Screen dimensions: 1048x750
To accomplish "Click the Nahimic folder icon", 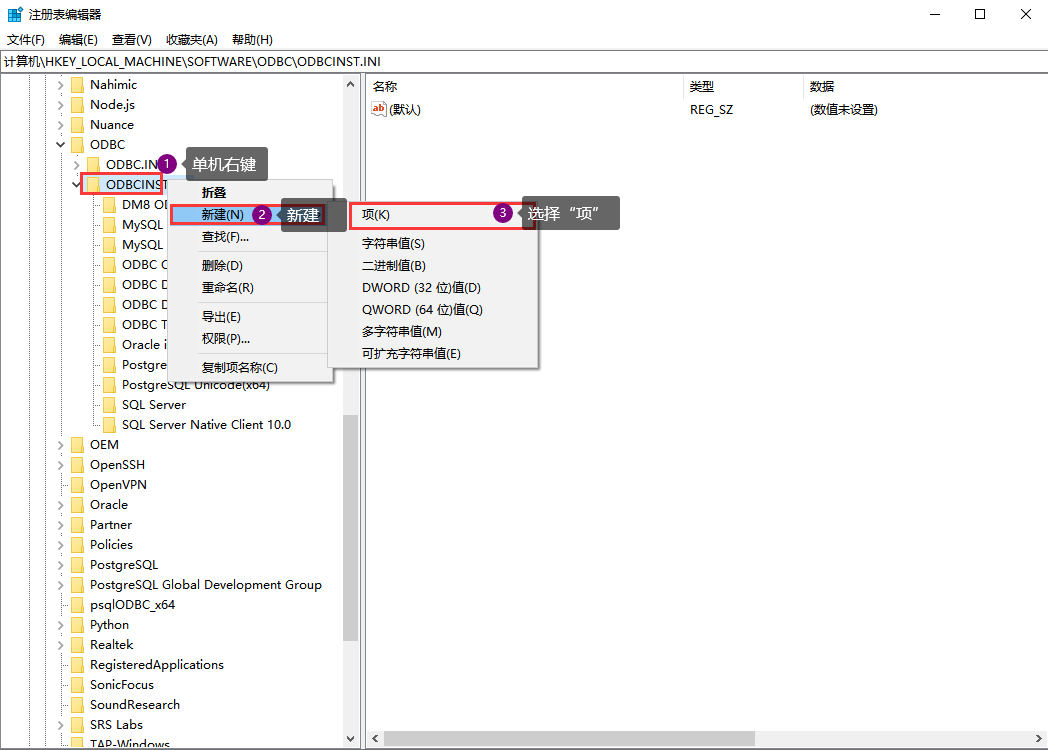I will (x=78, y=85).
